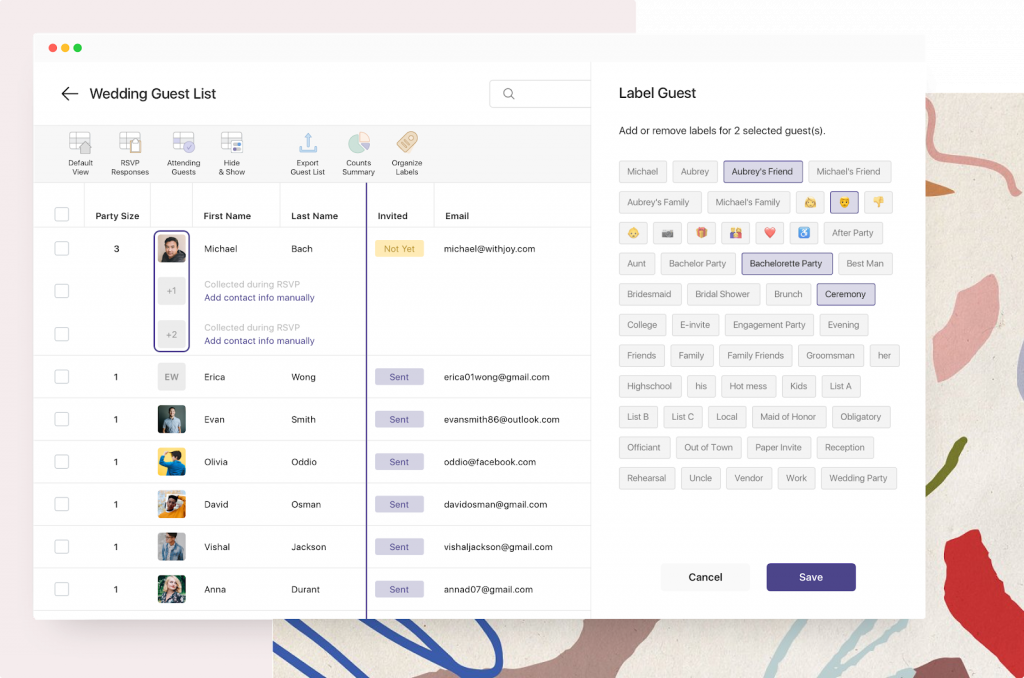Select Erica Wong's row checkbox
This screenshot has height=678, width=1024.
pyautogui.click(x=62, y=377)
